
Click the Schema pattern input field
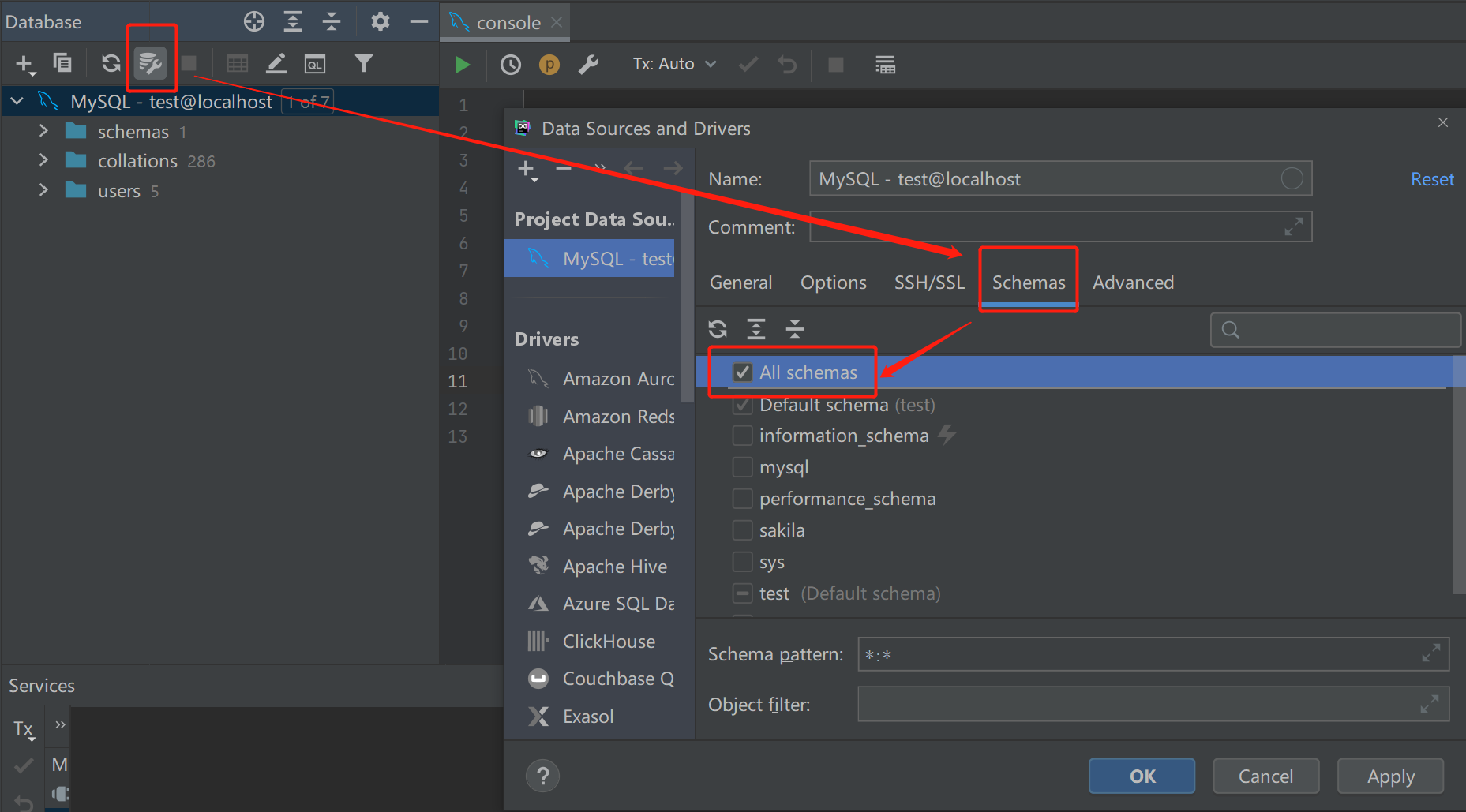(x=1153, y=654)
